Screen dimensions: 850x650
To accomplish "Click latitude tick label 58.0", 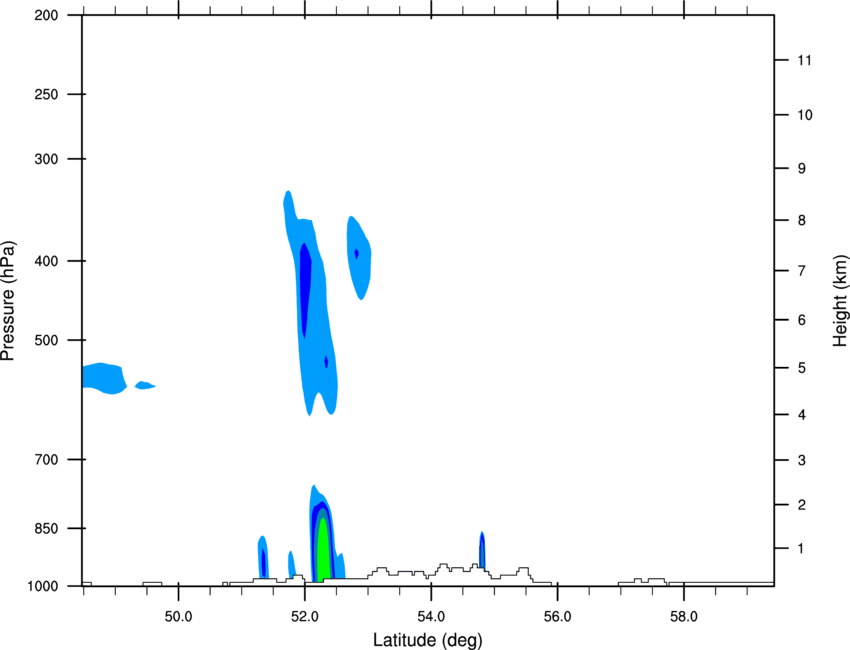I will click(684, 617).
